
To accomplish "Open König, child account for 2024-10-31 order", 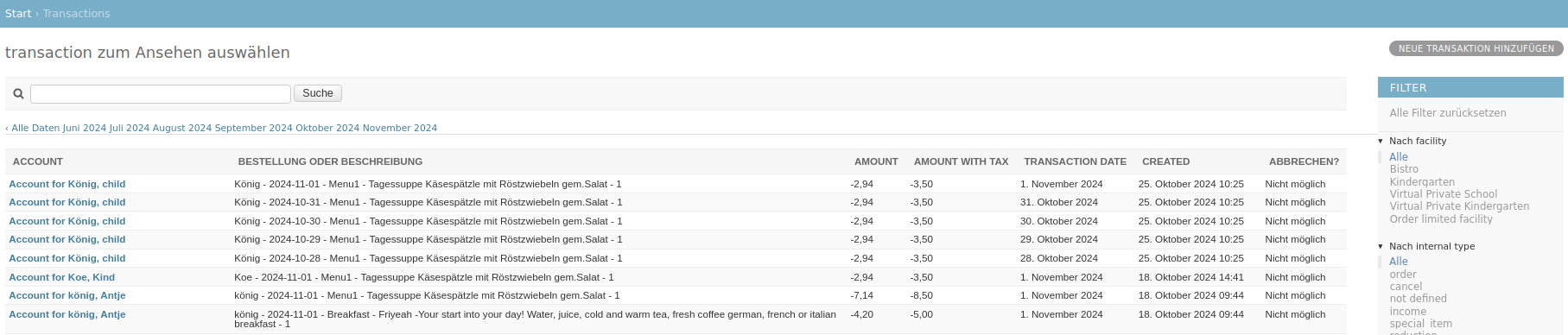I will point(67,202).
